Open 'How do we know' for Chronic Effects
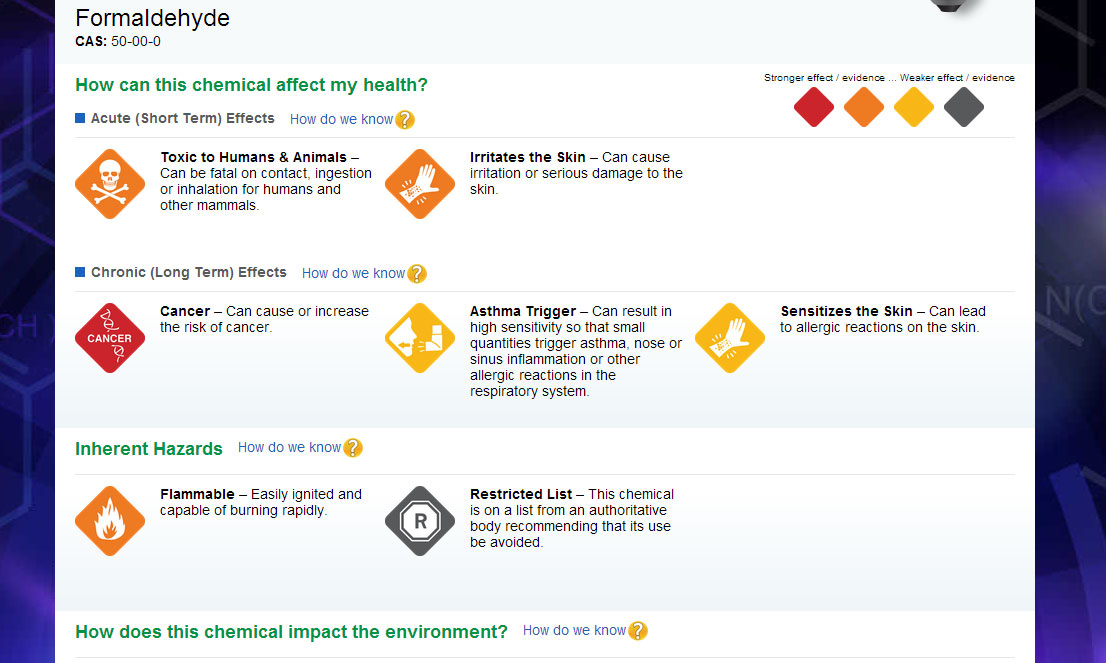1106x663 pixels. (x=353, y=273)
